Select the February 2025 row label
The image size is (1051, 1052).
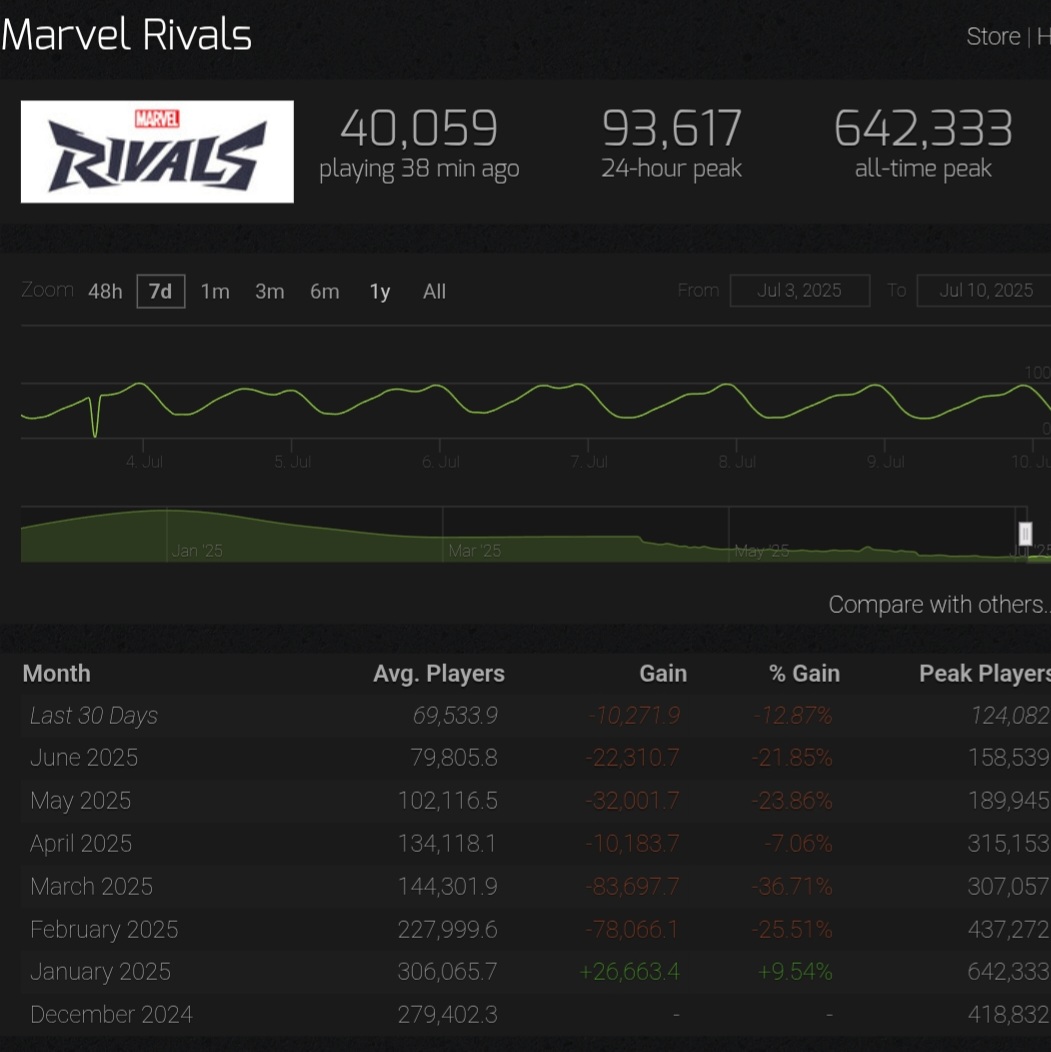click(104, 929)
